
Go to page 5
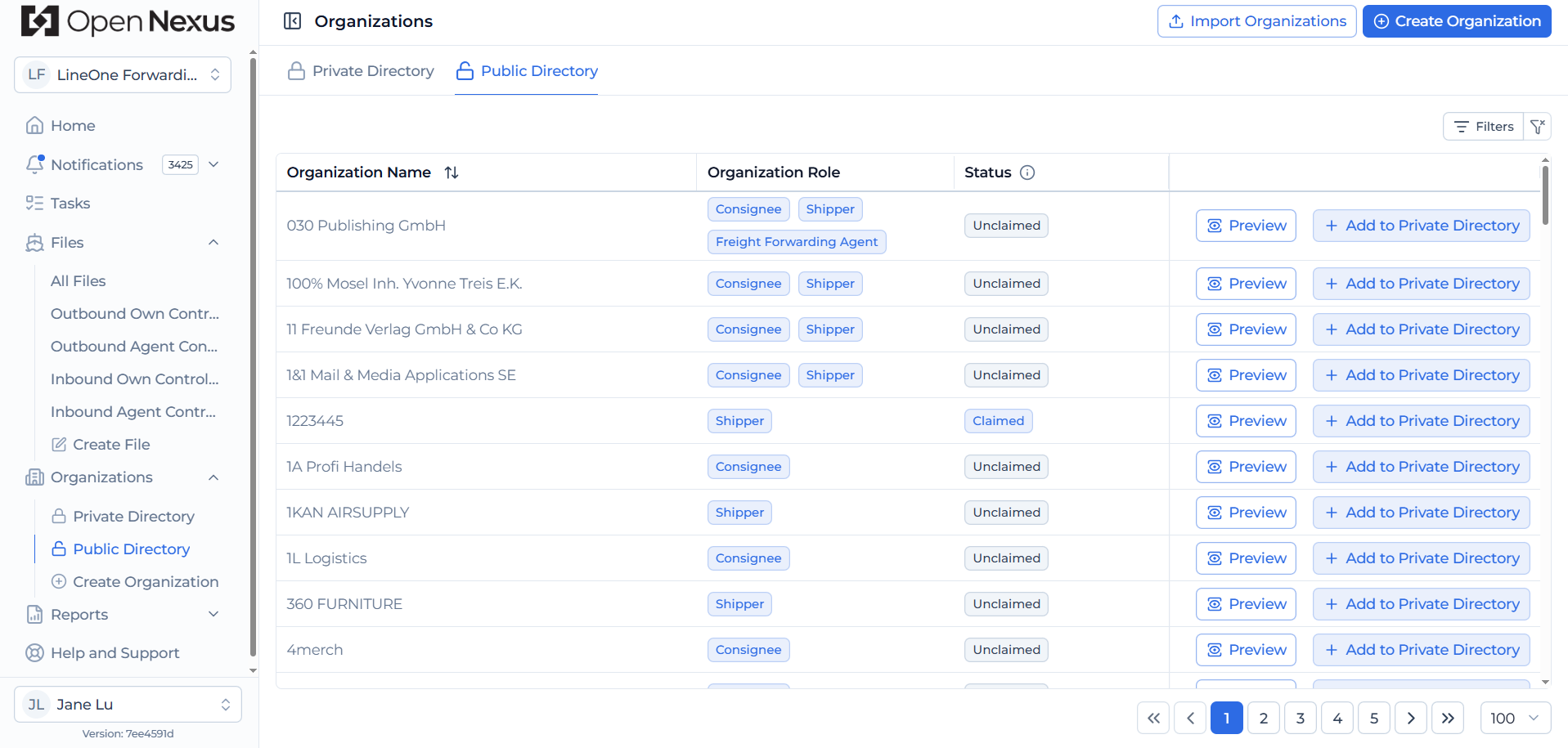pos(1374,718)
